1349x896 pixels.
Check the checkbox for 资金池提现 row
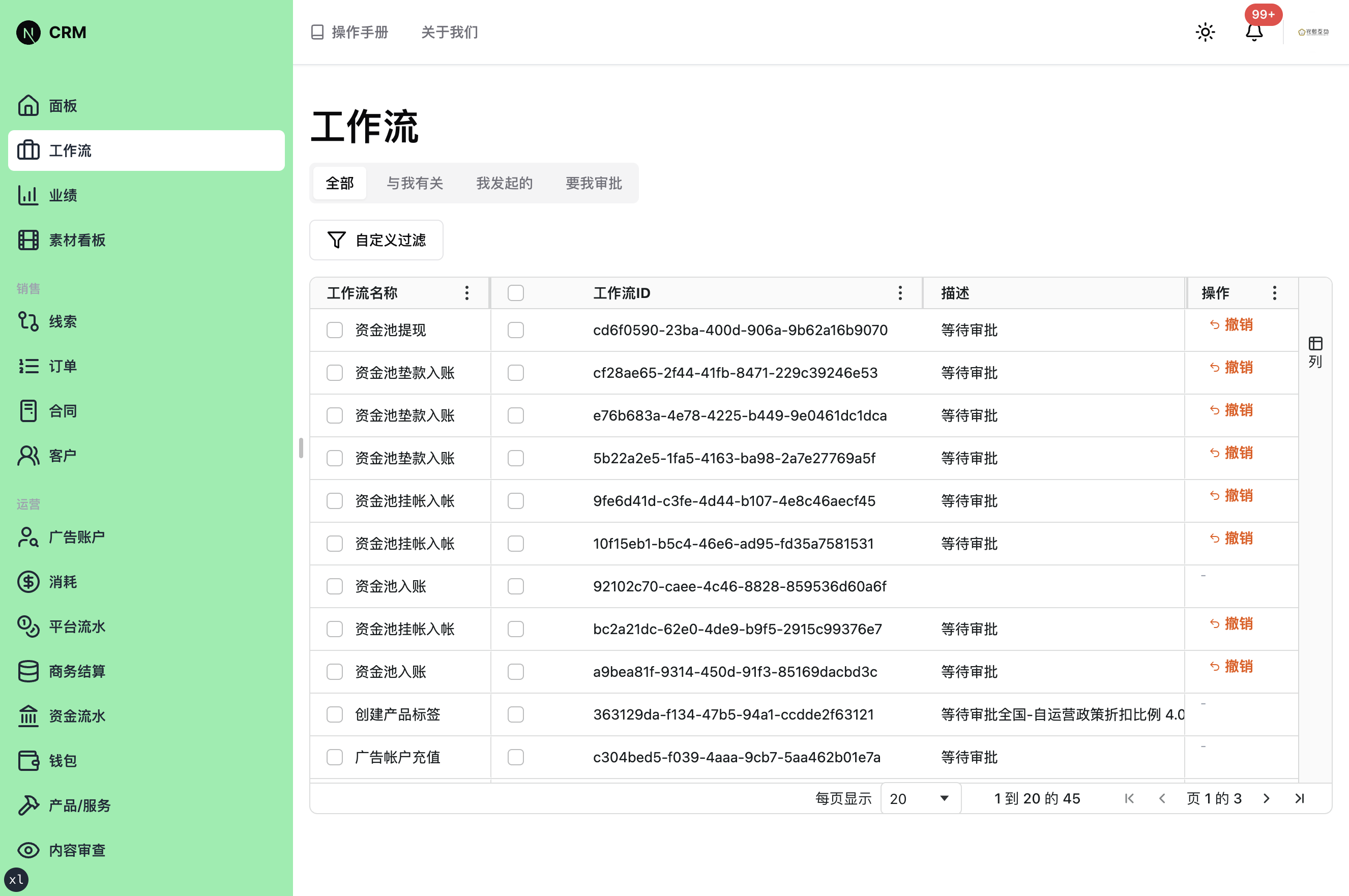(334, 330)
